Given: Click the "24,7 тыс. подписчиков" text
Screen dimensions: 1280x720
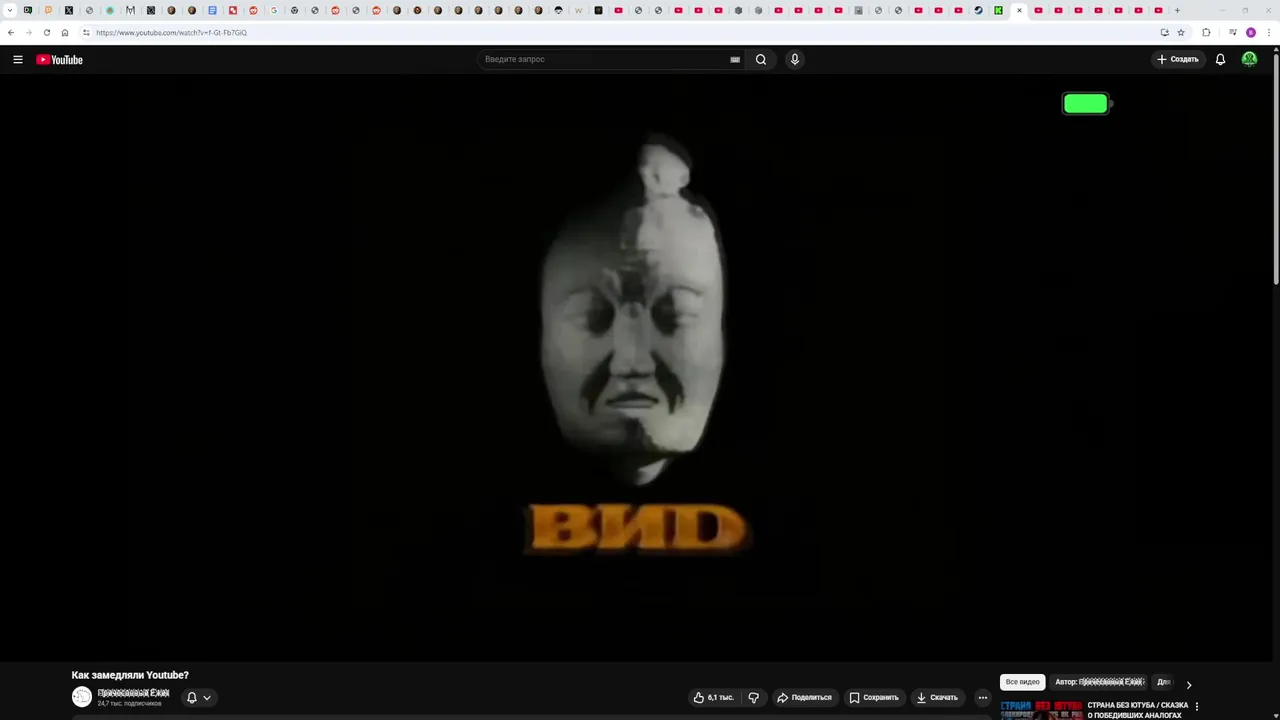Looking at the screenshot, I should click(129, 704).
